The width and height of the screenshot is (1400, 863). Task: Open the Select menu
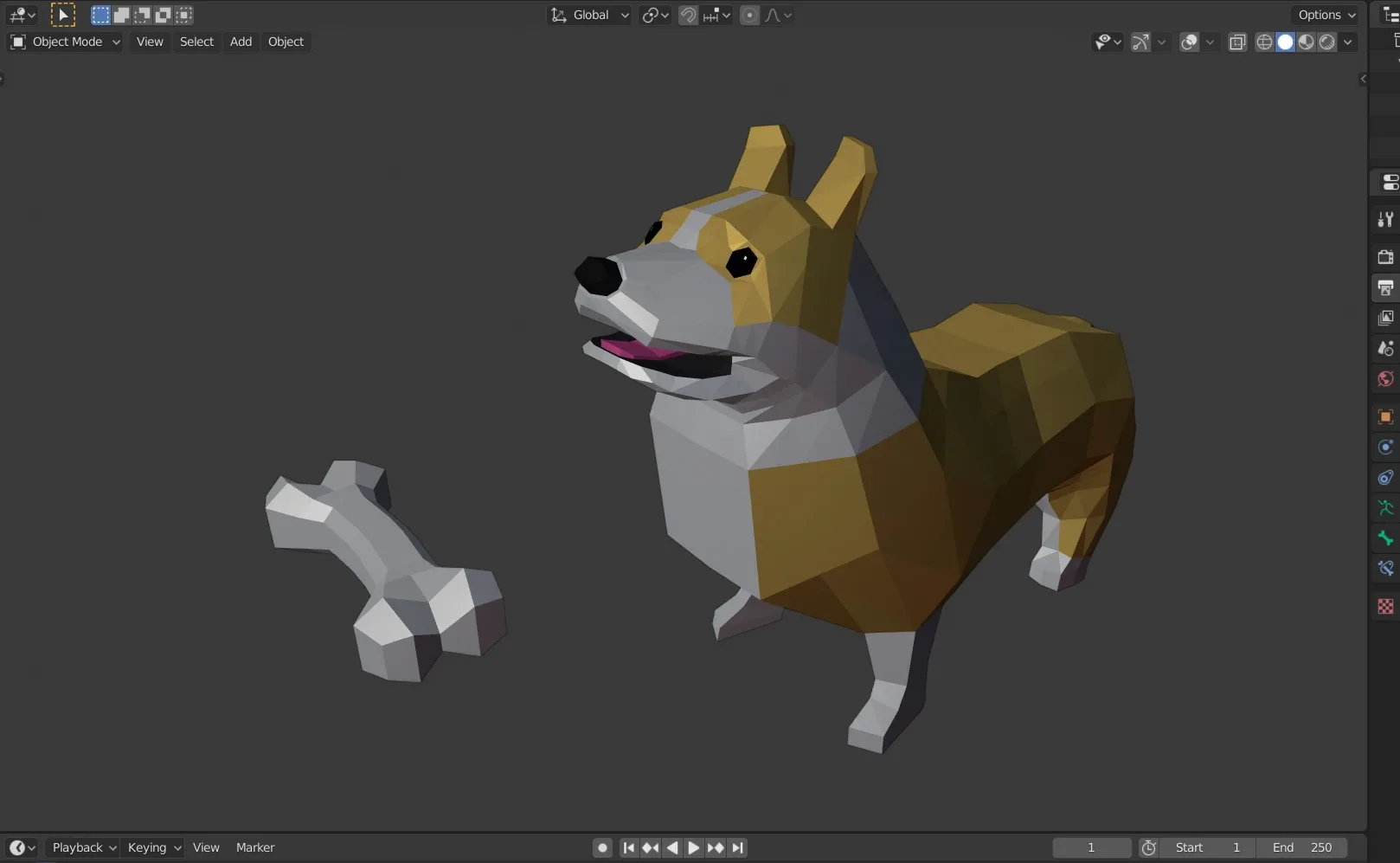coord(196,42)
